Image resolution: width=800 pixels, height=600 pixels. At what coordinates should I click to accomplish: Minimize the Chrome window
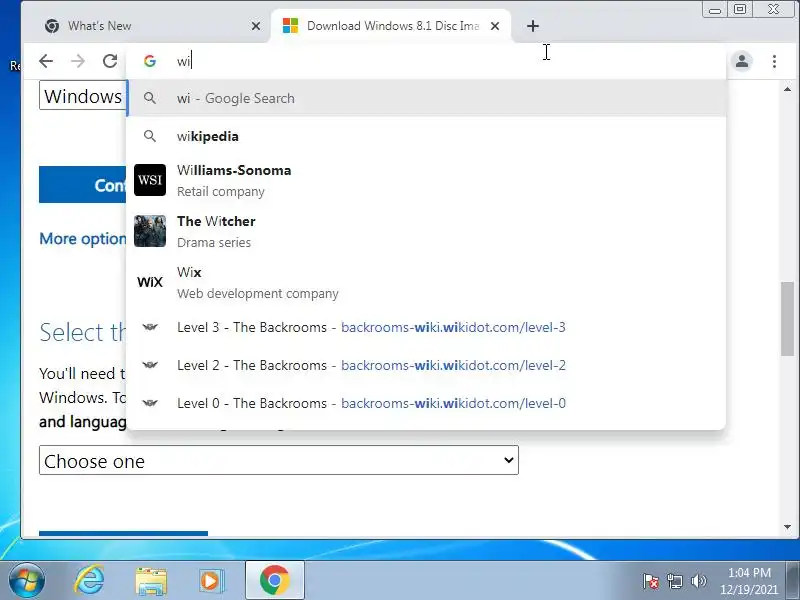(715, 10)
